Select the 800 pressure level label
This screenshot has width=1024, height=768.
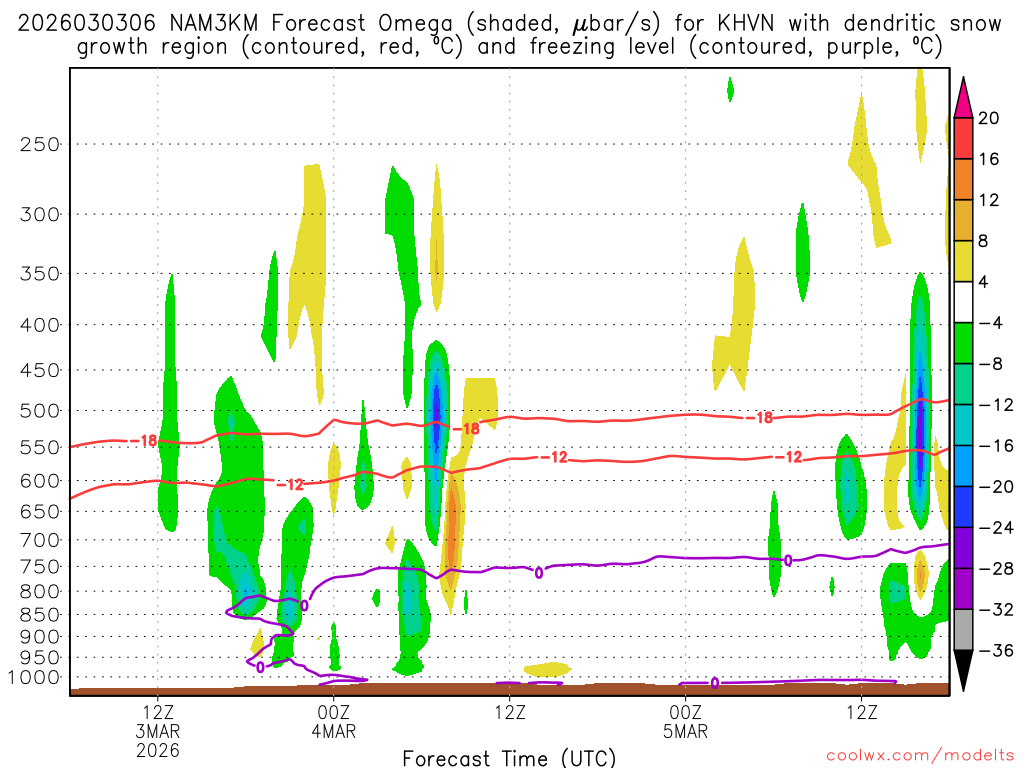point(40,592)
